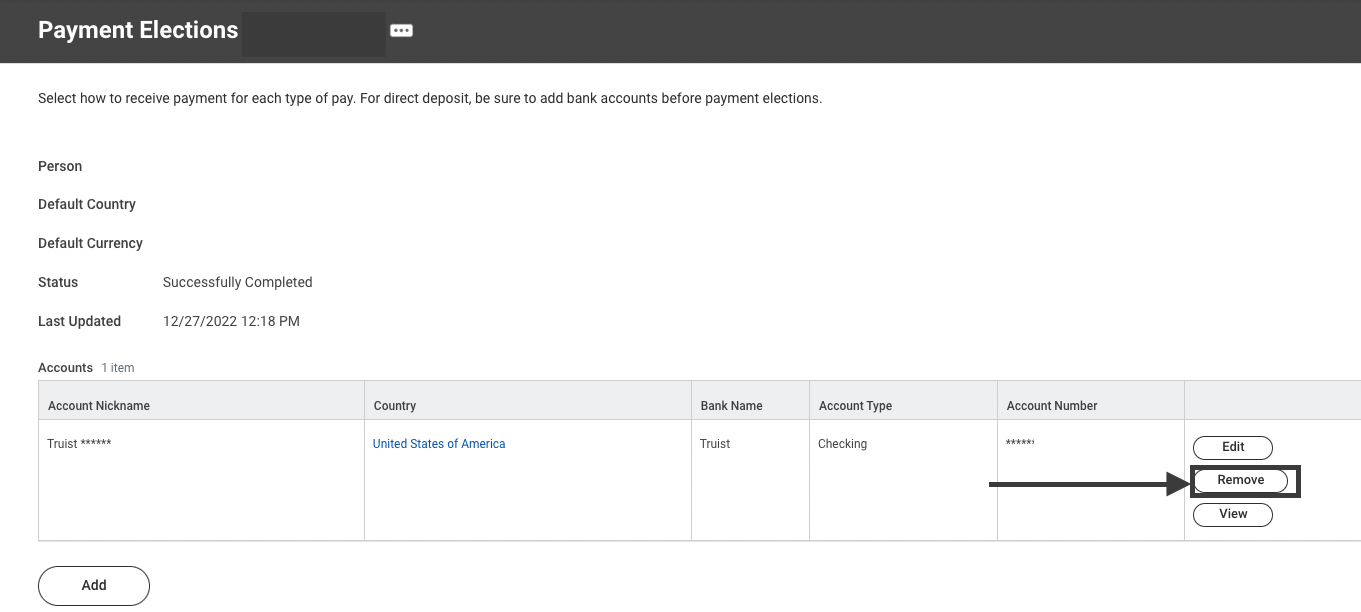Click the masked account number cell
Screen dimensions: 1361x612
(1021, 443)
